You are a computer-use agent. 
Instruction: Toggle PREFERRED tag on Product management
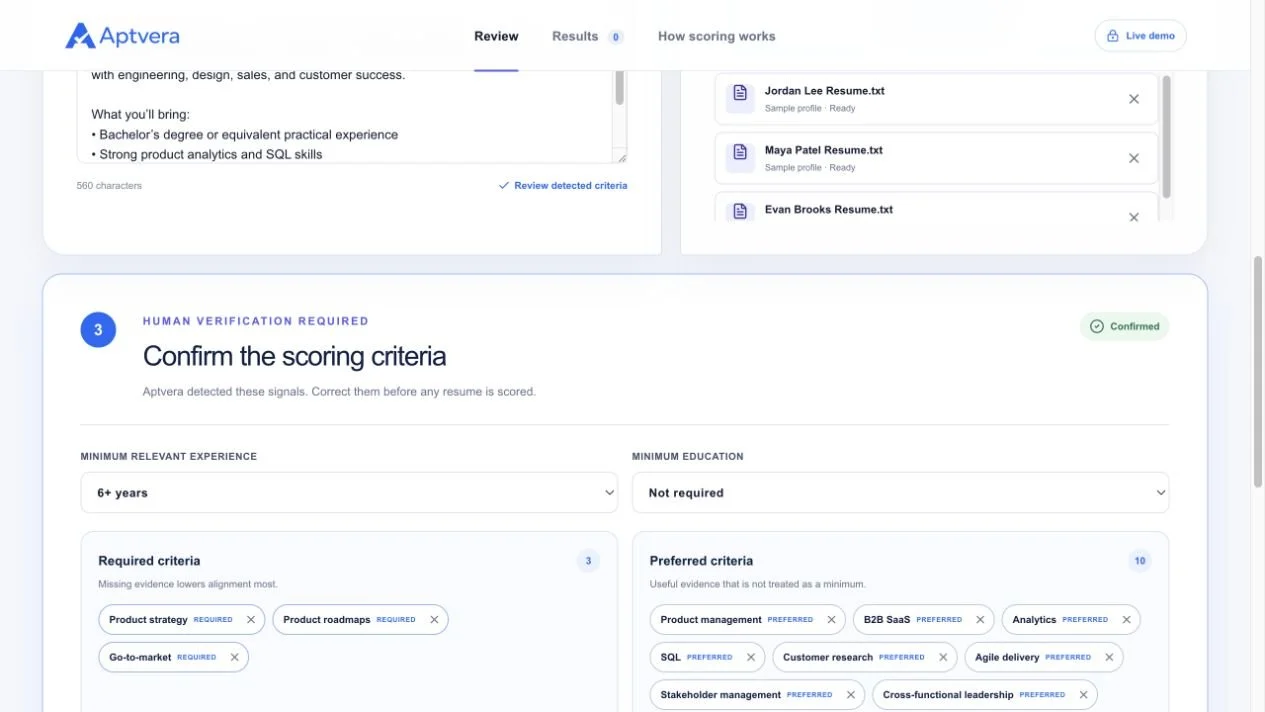(790, 620)
